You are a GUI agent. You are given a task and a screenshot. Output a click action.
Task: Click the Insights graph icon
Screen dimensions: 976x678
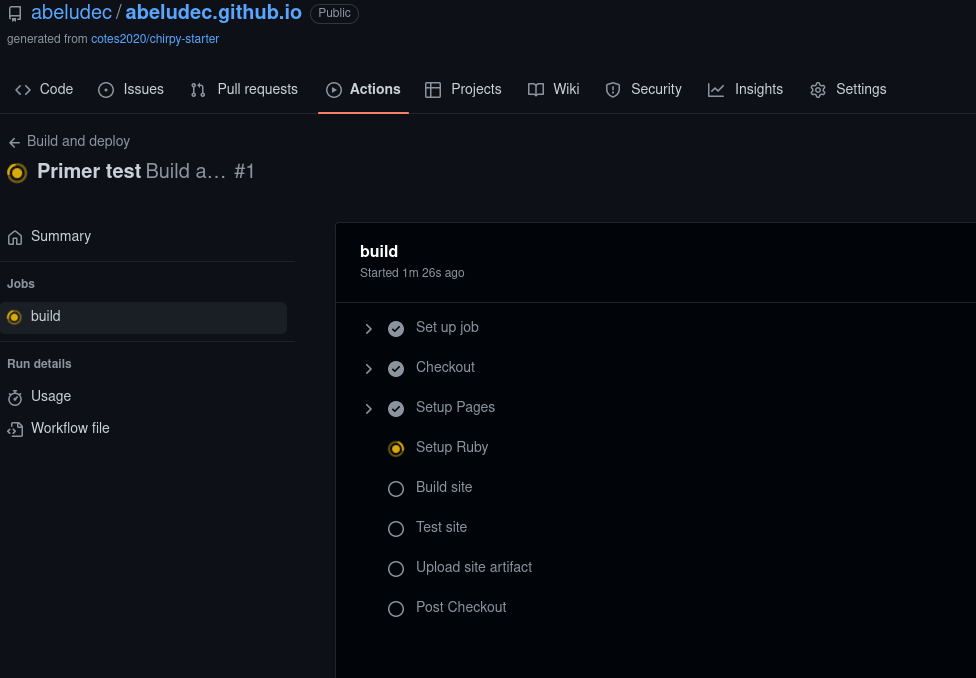click(x=716, y=89)
